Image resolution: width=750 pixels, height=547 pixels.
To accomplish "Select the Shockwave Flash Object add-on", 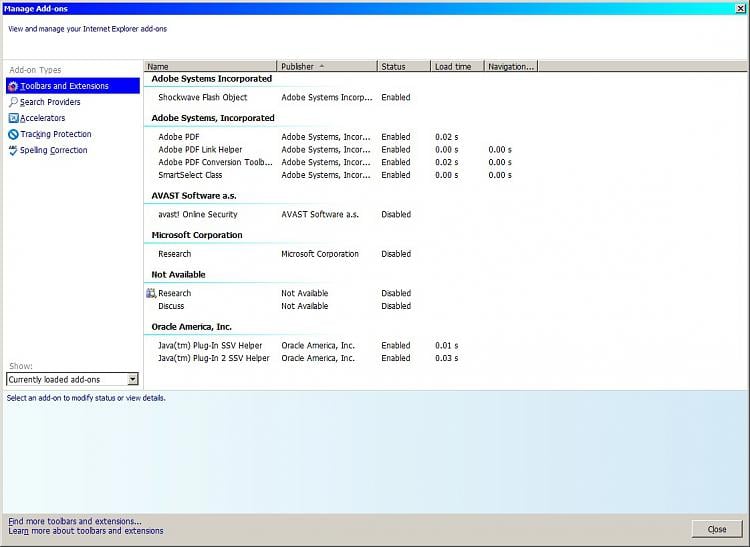I will [x=202, y=98].
